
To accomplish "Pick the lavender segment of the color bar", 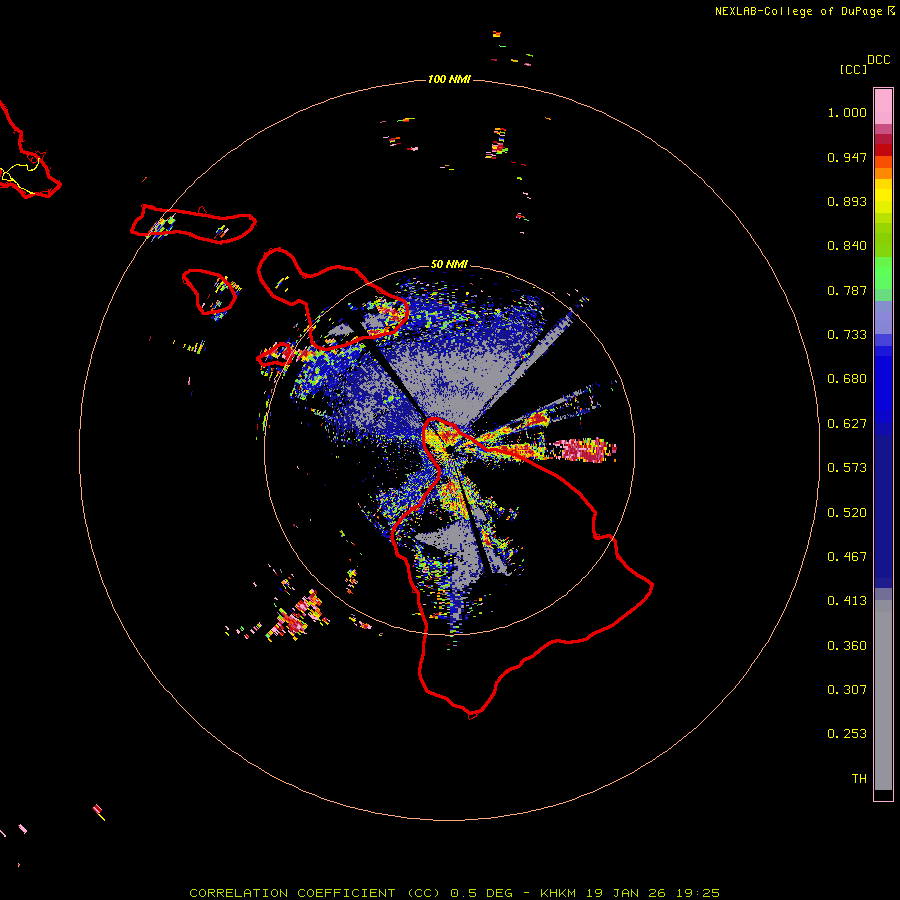I will [883, 317].
